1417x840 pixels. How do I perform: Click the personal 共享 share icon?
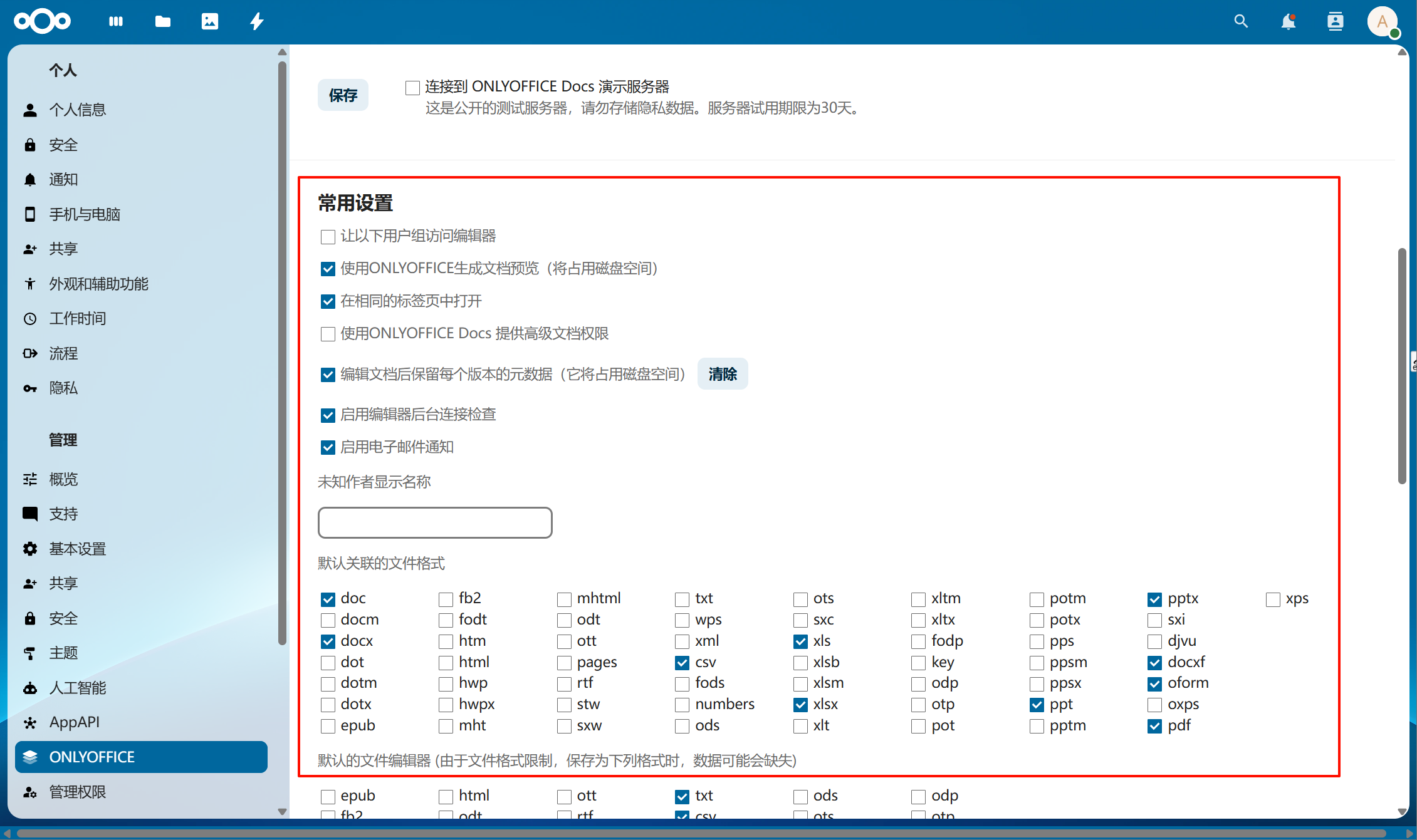pyautogui.click(x=30, y=249)
